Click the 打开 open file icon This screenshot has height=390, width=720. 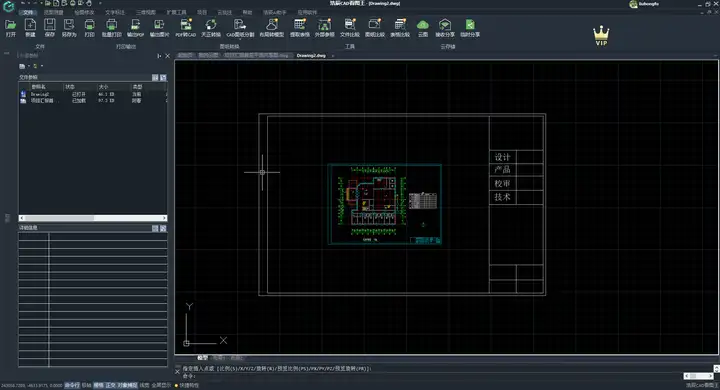(x=10, y=28)
